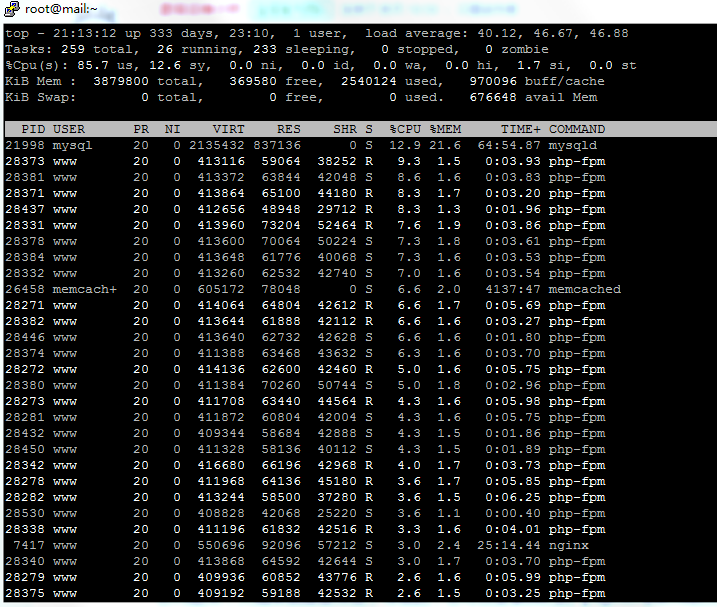Image resolution: width=717 pixels, height=607 pixels.
Task: Click the root@mail:~ window title
Action: tap(61, 9)
